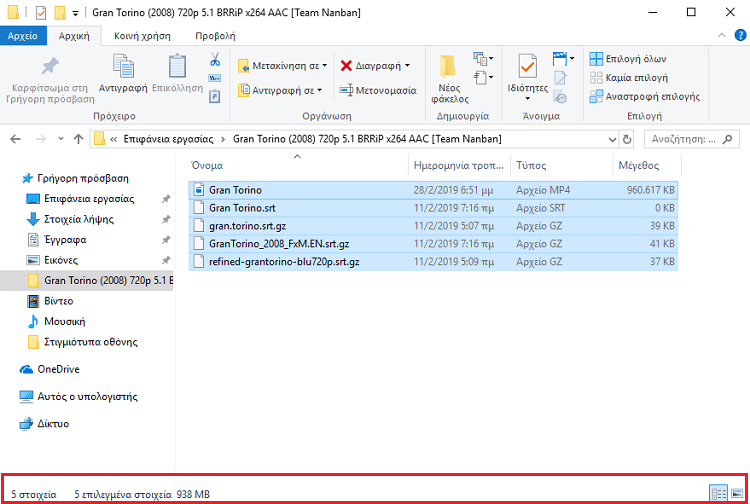
Task: Click the Cut scissors icon
Action: pos(215,59)
